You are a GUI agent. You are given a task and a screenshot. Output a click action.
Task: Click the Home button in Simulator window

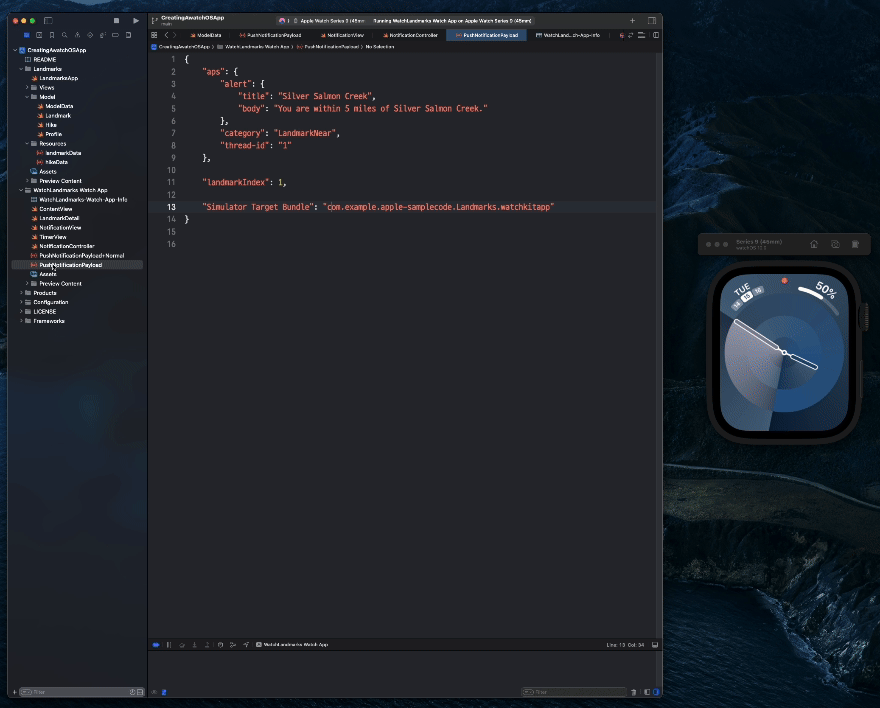coord(814,244)
